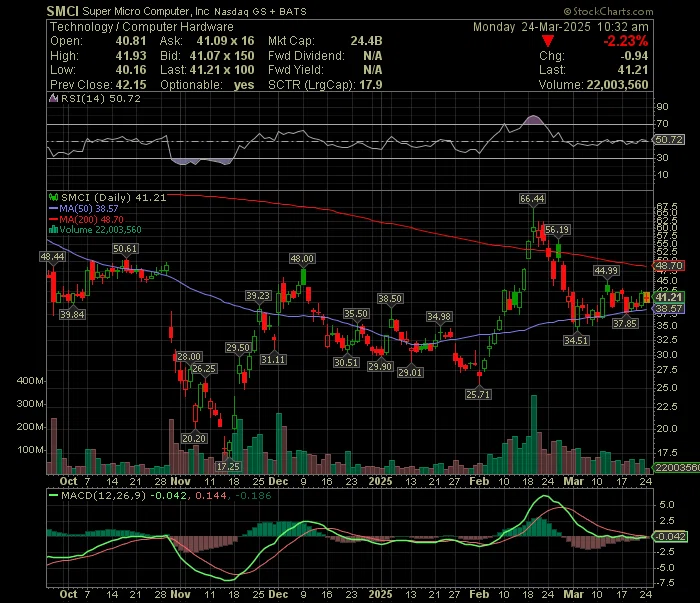Click the 39.23 price label
This screenshot has width=700, height=603.
click(258, 295)
